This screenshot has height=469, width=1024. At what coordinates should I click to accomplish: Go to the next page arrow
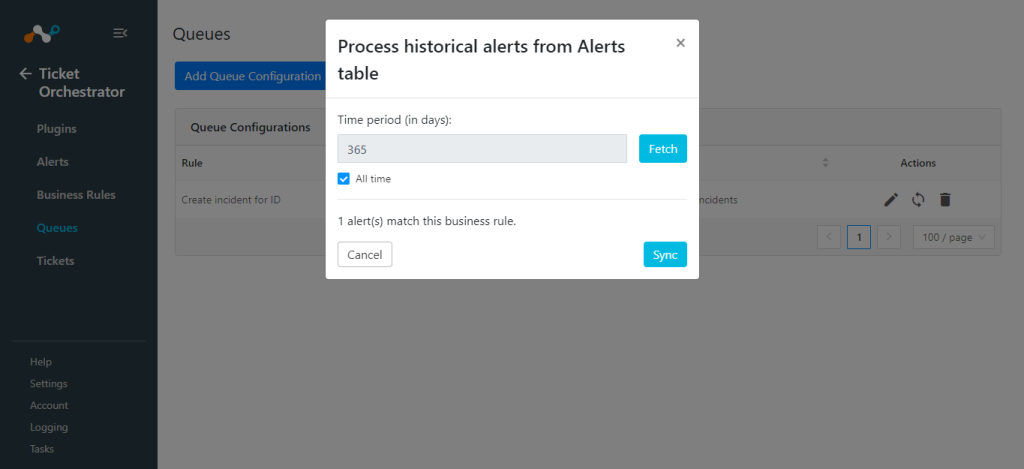click(x=889, y=237)
